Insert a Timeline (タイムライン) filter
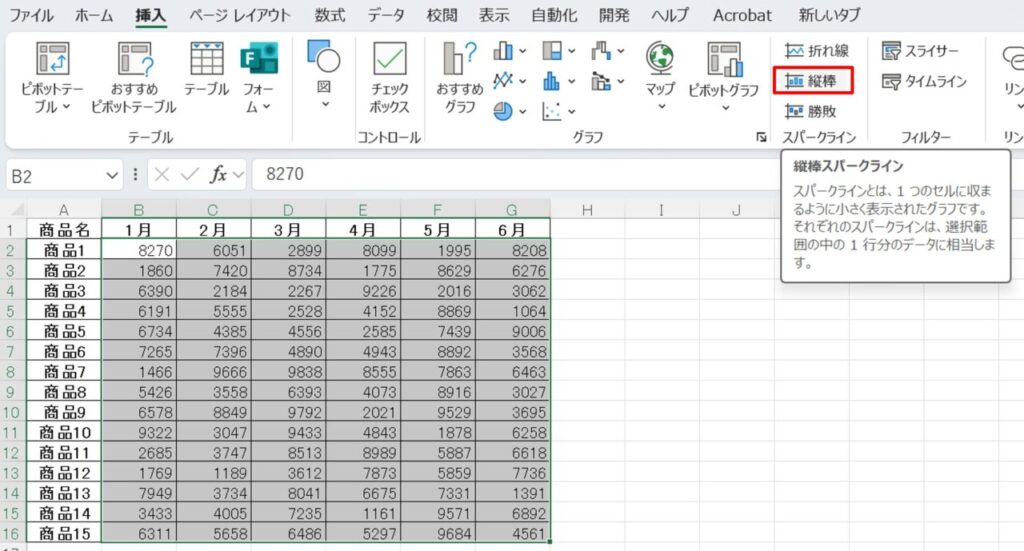The width and height of the screenshot is (1024, 551). [924, 81]
